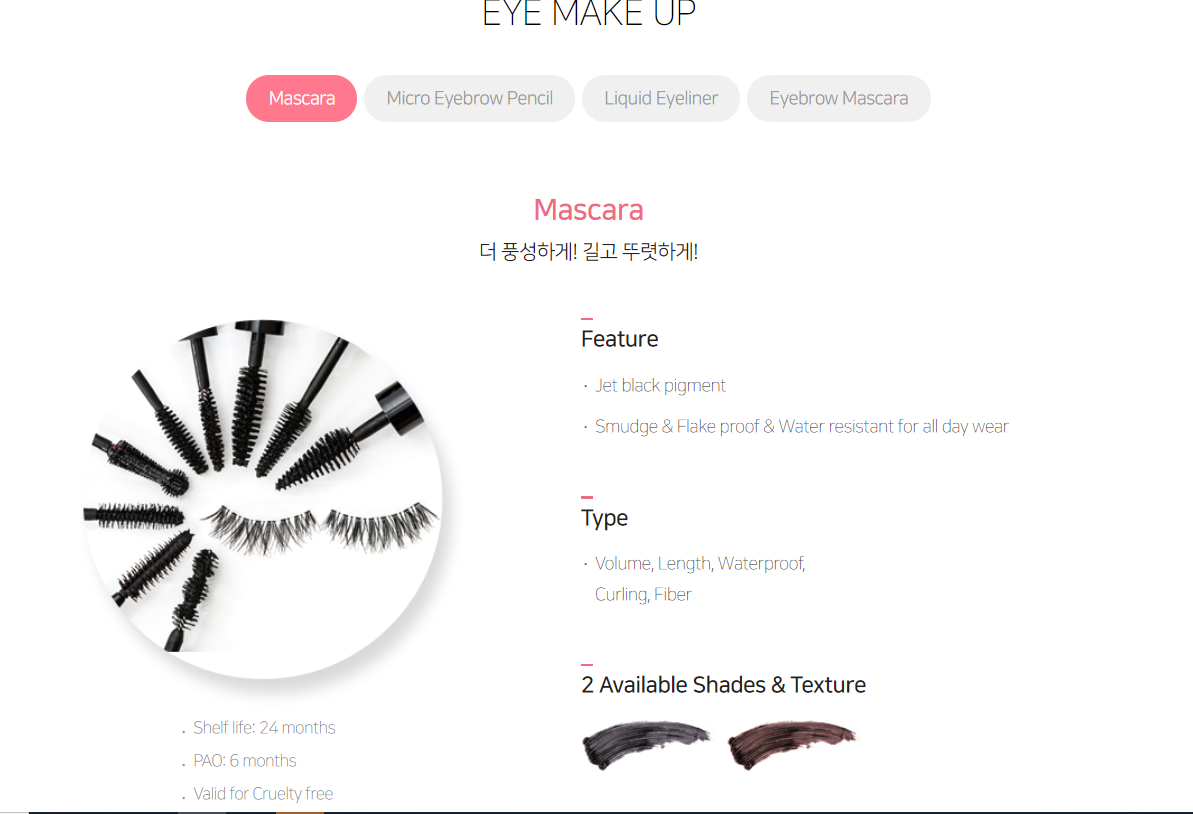The height and width of the screenshot is (814, 1193).
Task: Select the Jet black pigment bullet
Action: tap(660, 386)
